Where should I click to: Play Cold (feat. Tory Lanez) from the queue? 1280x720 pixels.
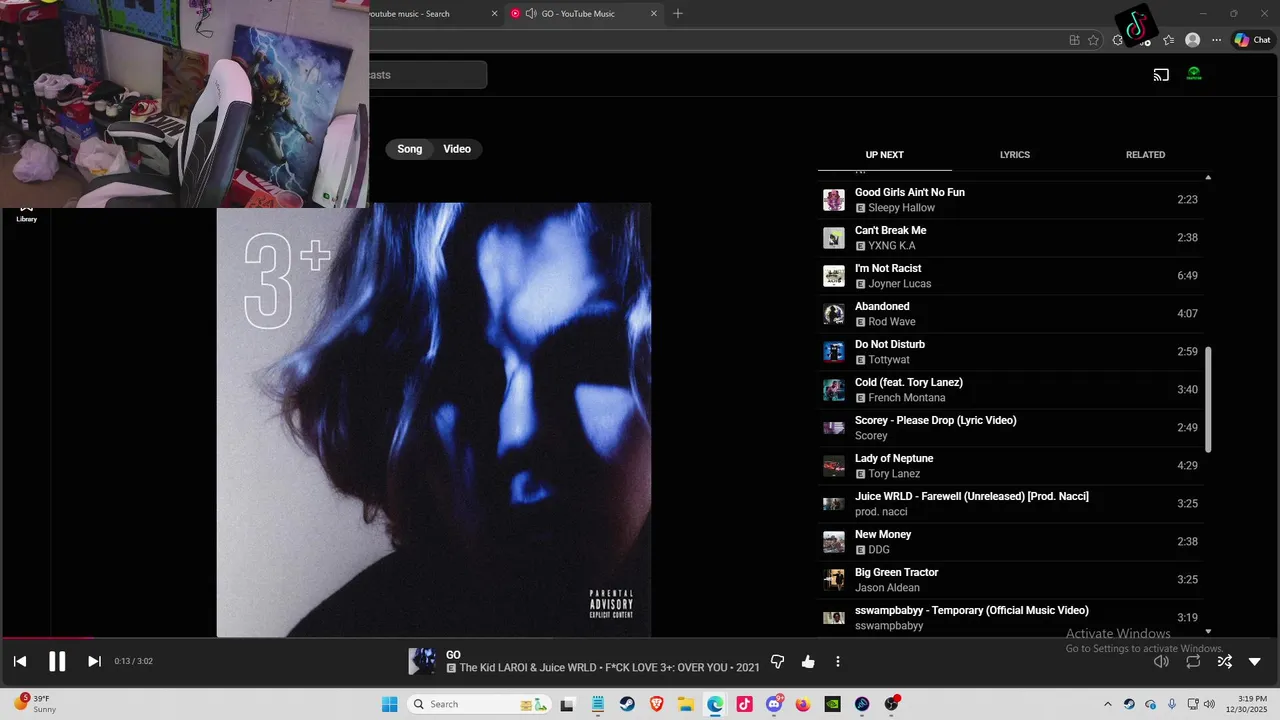pyautogui.click(x=1010, y=390)
